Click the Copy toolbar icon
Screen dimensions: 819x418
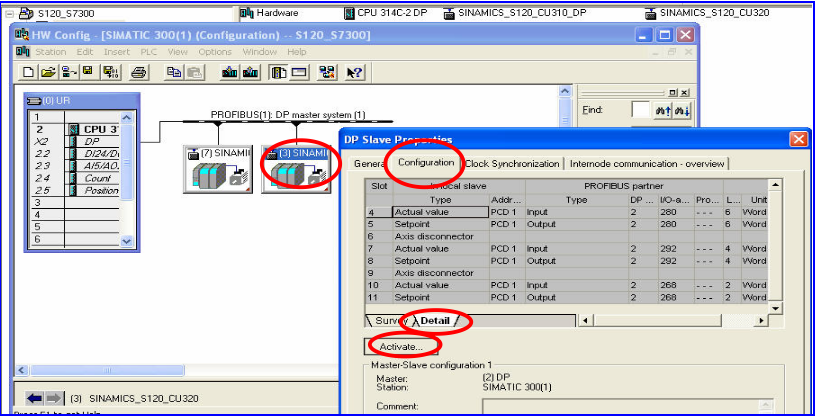(174, 72)
